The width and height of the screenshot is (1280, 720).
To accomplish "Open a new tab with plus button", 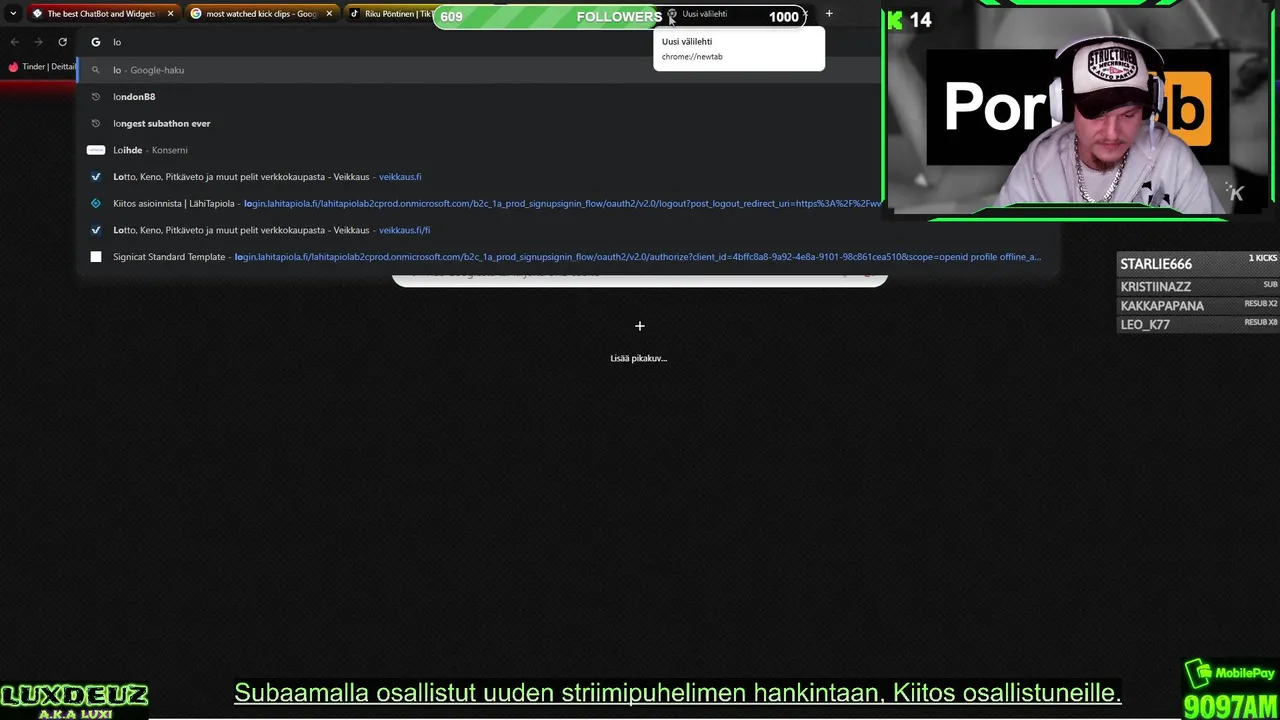I will coord(829,14).
